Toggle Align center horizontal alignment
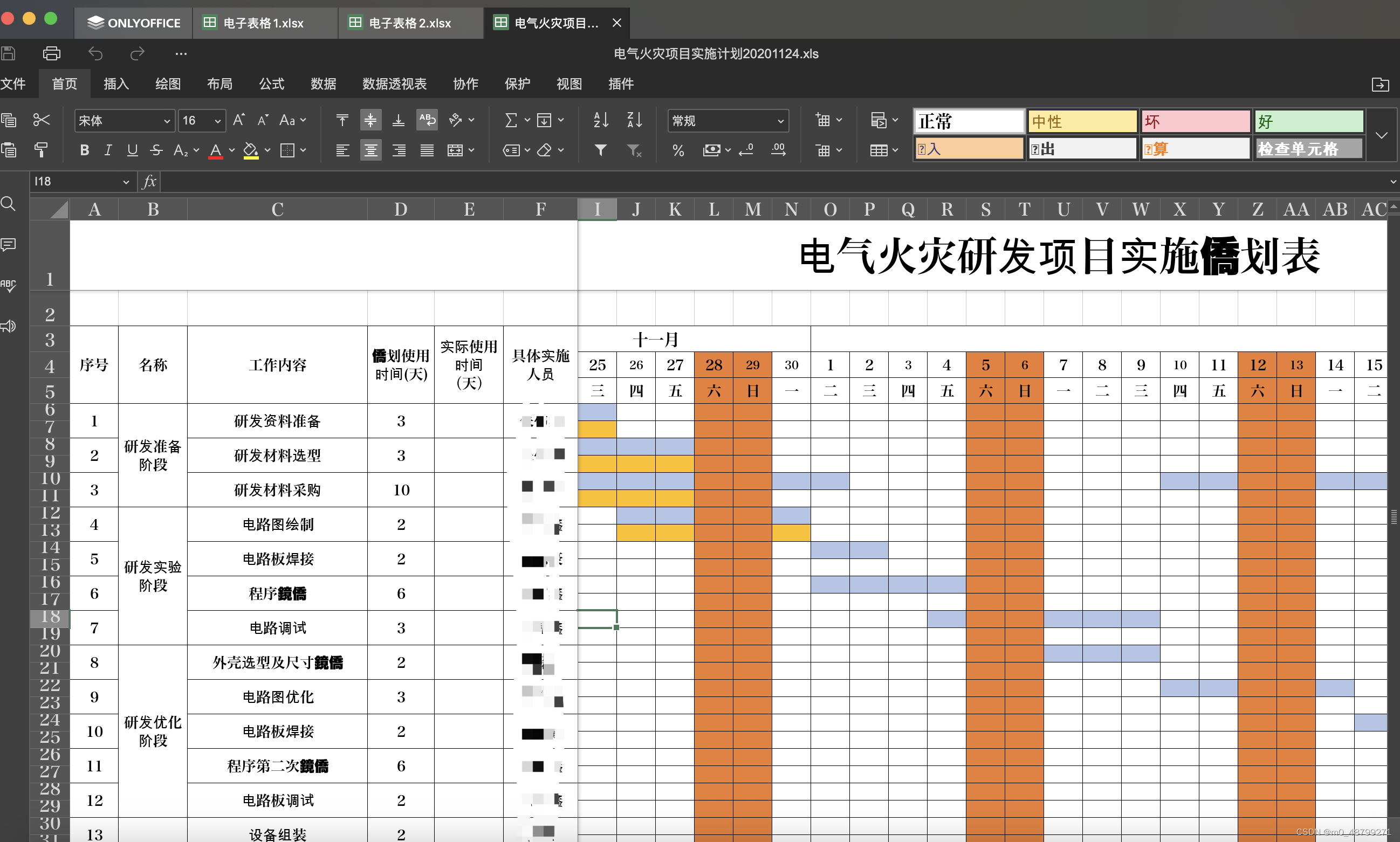1400x842 pixels. click(370, 150)
